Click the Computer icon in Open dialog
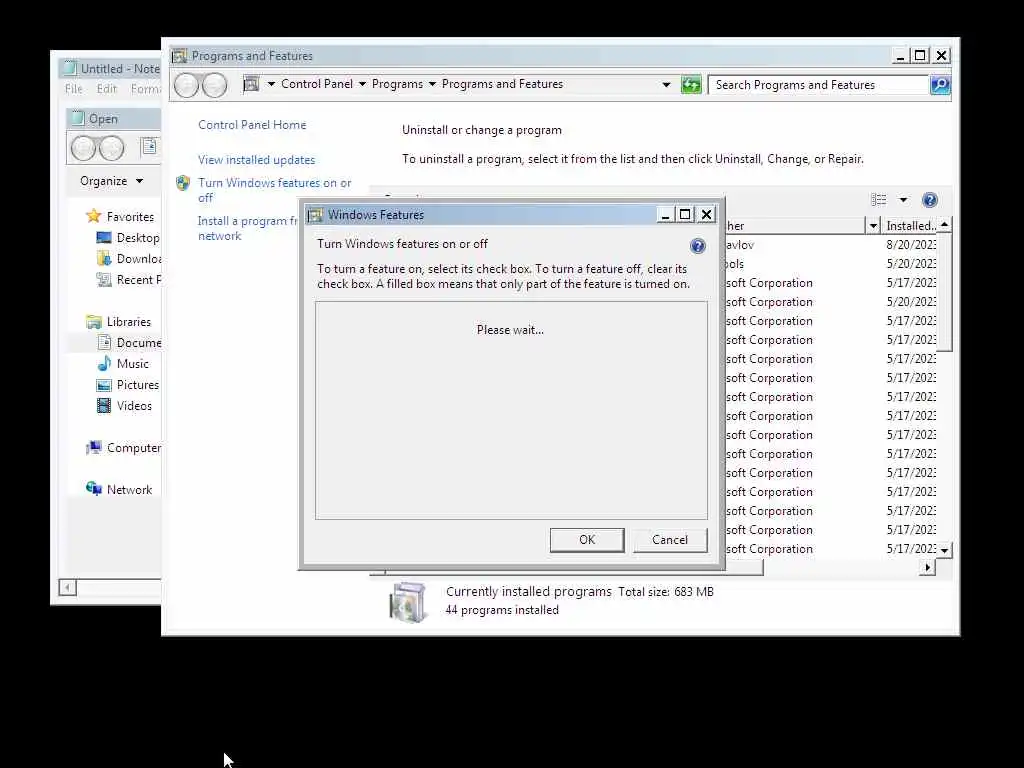1024x768 pixels. click(x=94, y=447)
